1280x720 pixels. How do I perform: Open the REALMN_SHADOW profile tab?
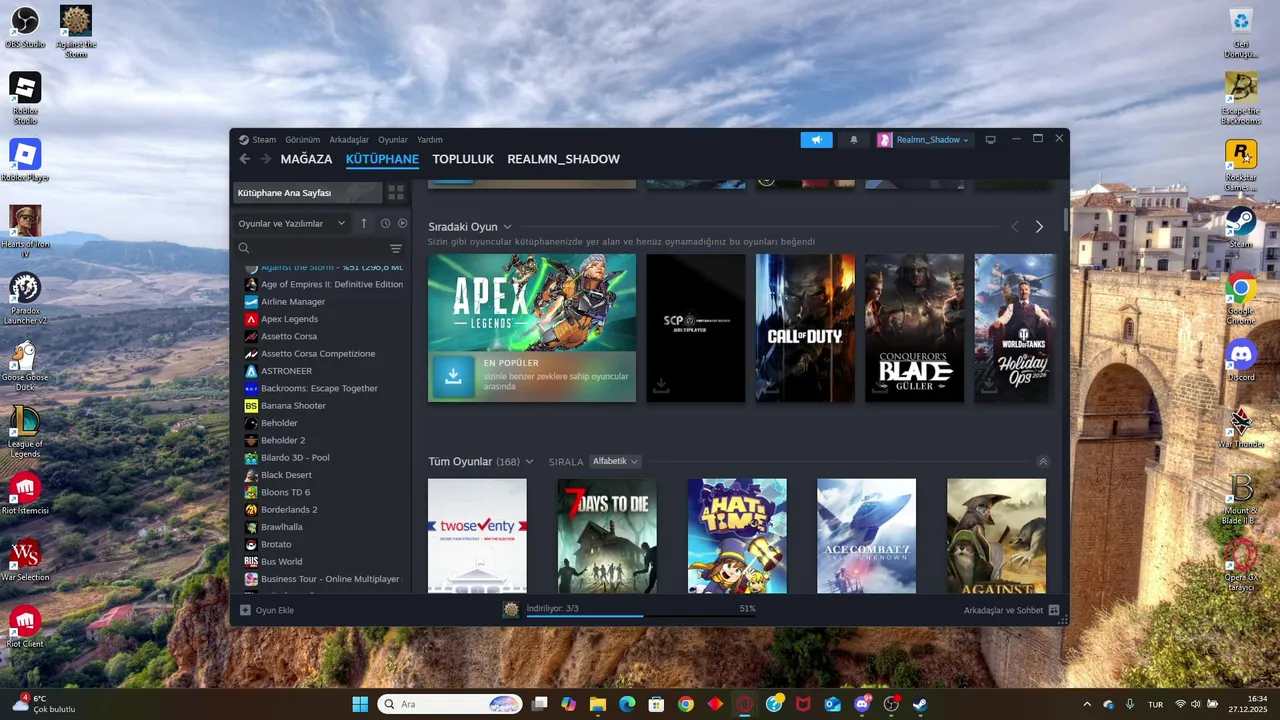[563, 159]
